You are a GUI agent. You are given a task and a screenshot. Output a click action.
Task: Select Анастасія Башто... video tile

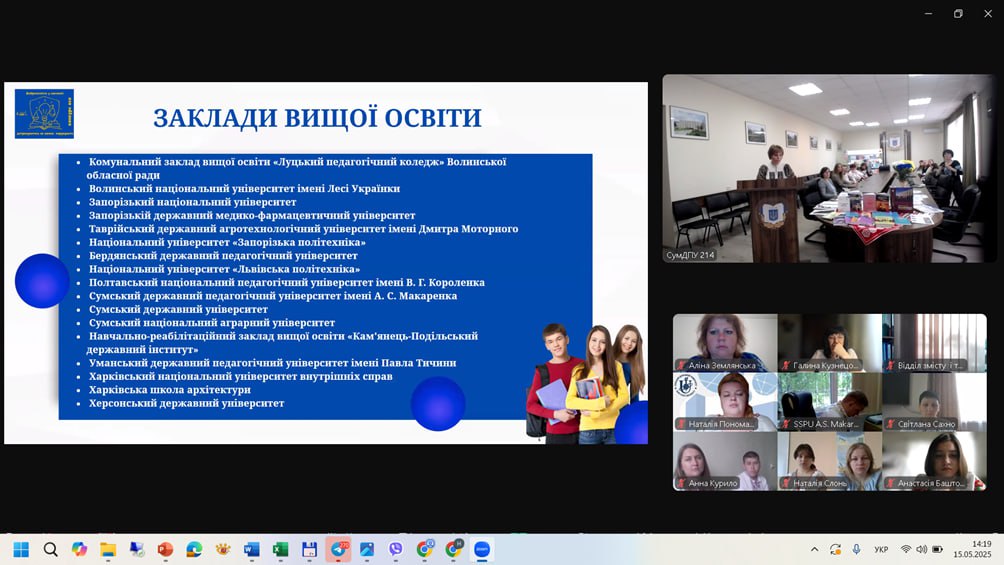tap(934, 461)
